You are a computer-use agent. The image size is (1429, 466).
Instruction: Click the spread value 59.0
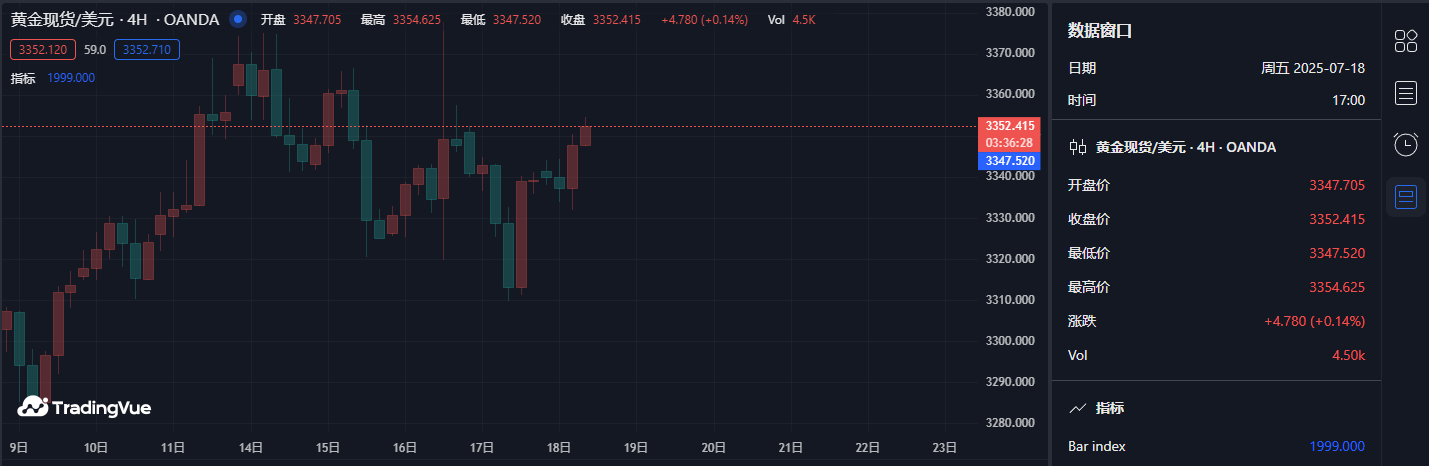95,48
